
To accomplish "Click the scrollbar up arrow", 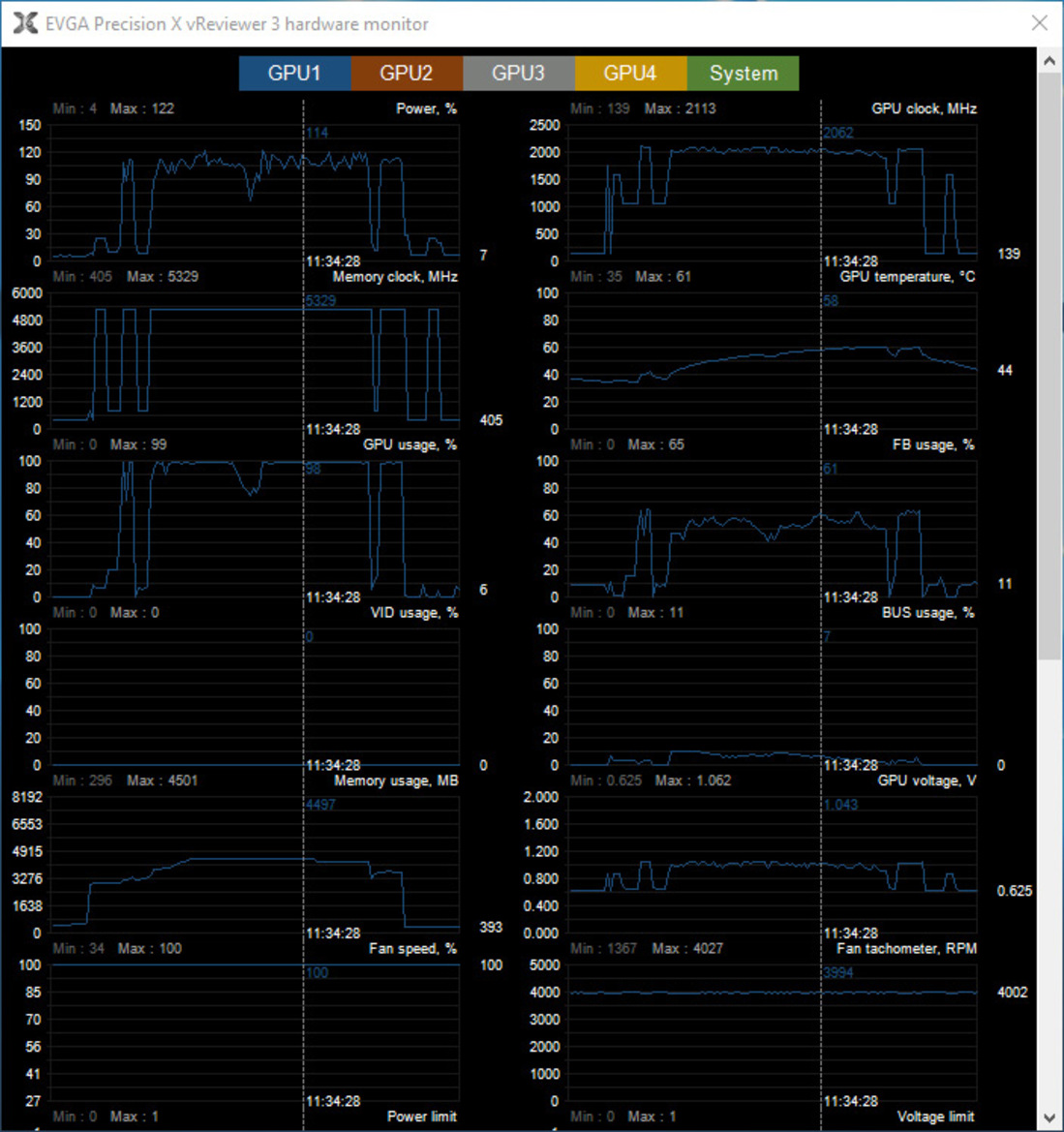I will pyautogui.click(x=1049, y=61).
